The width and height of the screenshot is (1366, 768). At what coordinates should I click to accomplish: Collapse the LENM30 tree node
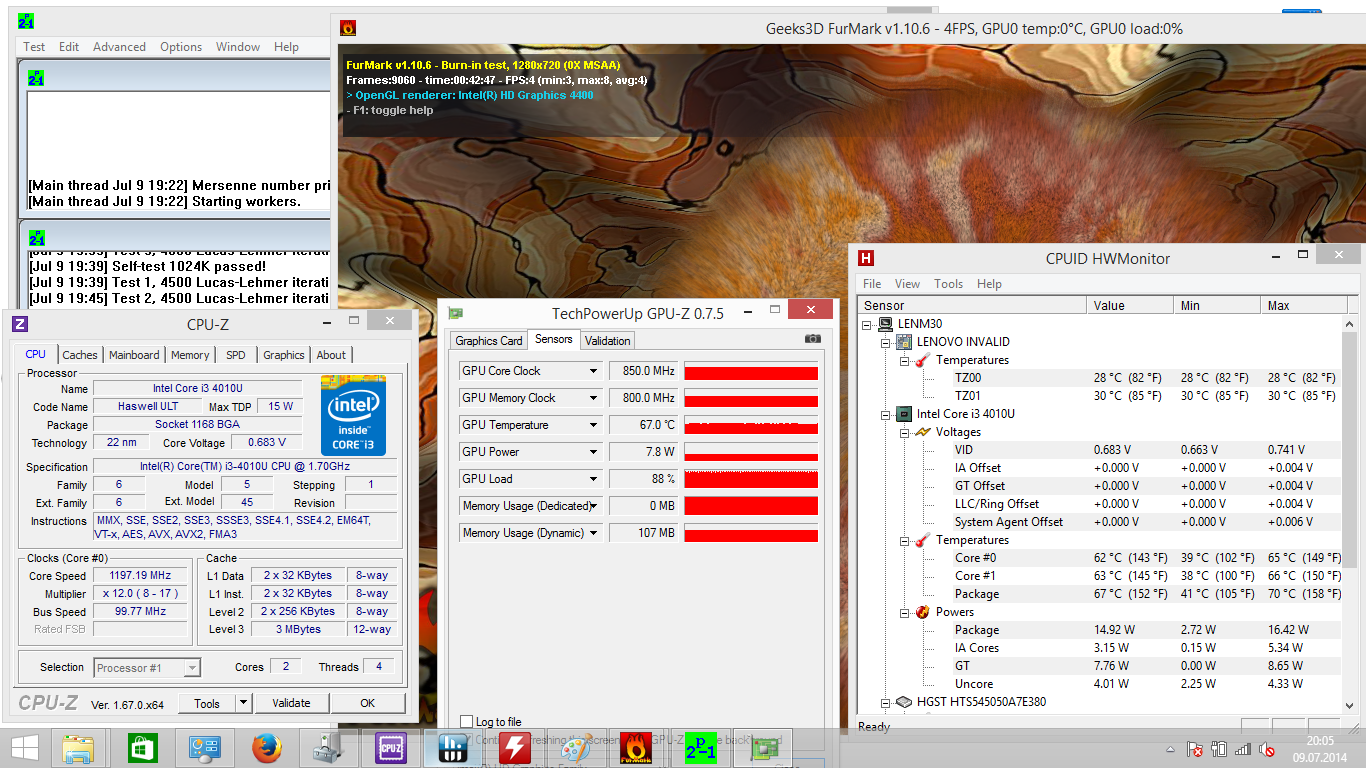point(869,324)
